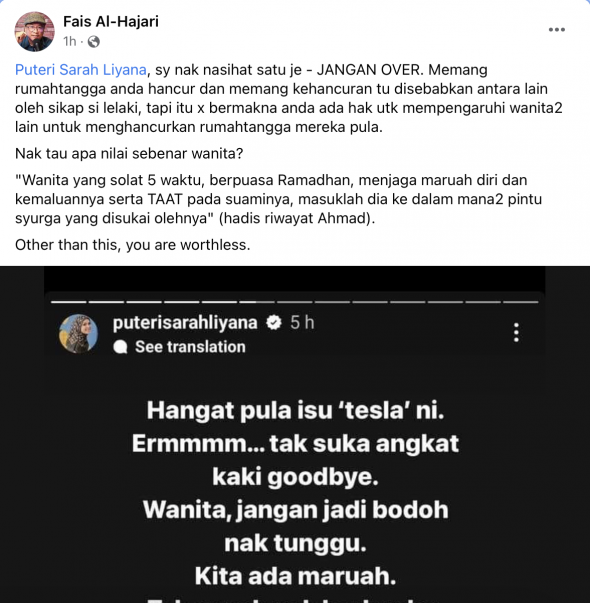Screen dimensions: 590x603
Task: Click the translation speech bubble icon
Action: point(120,347)
